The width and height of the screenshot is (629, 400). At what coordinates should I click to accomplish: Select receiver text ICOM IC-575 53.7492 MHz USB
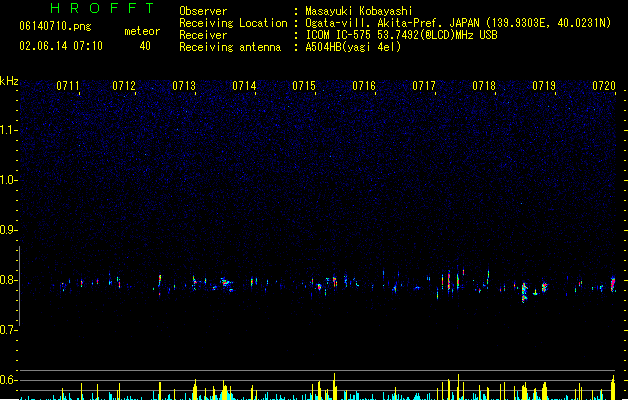point(402,35)
